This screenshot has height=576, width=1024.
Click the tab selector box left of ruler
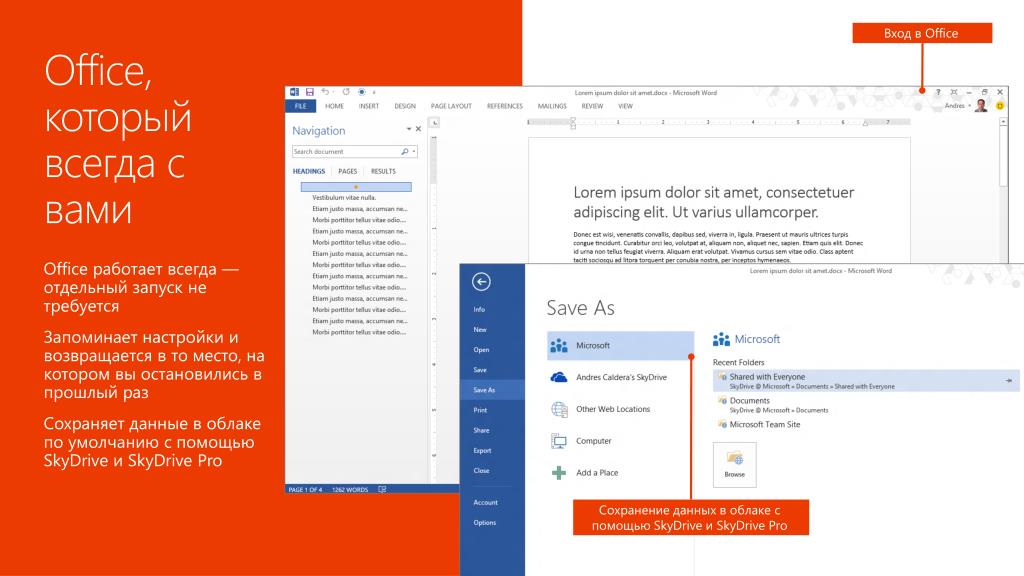coord(435,123)
